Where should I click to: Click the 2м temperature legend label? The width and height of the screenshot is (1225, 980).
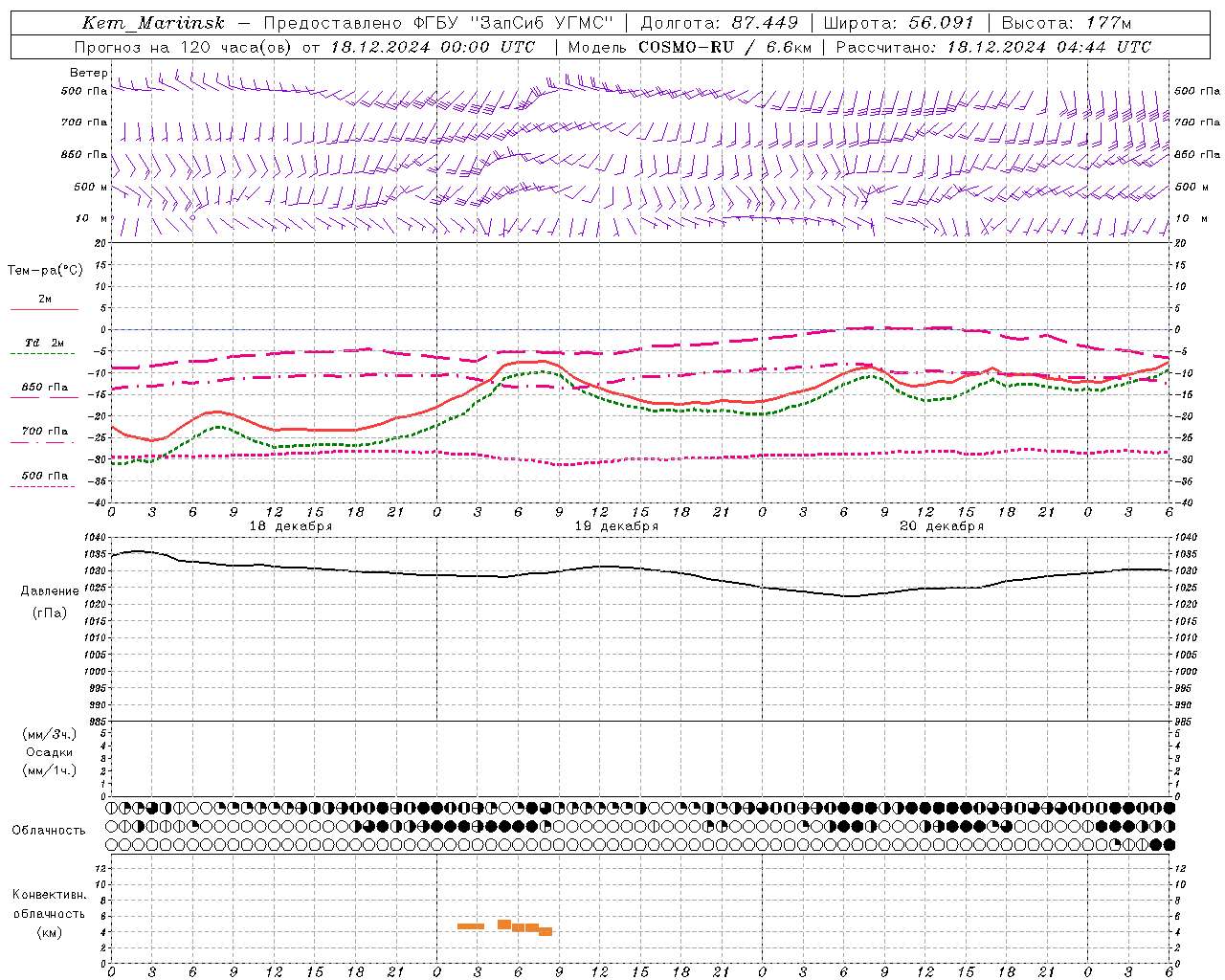click(x=45, y=299)
